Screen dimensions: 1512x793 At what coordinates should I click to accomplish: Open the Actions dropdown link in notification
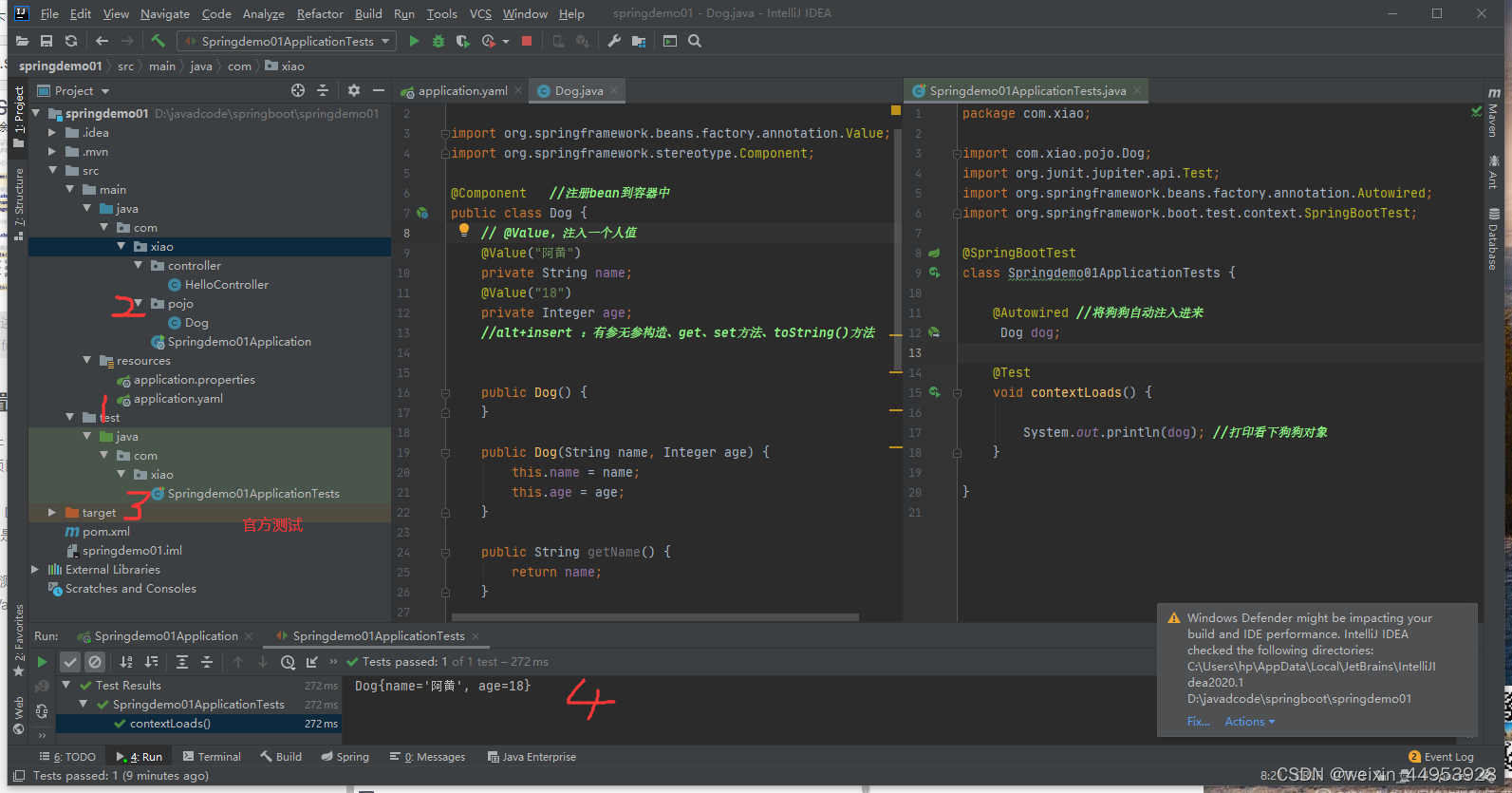1249,722
